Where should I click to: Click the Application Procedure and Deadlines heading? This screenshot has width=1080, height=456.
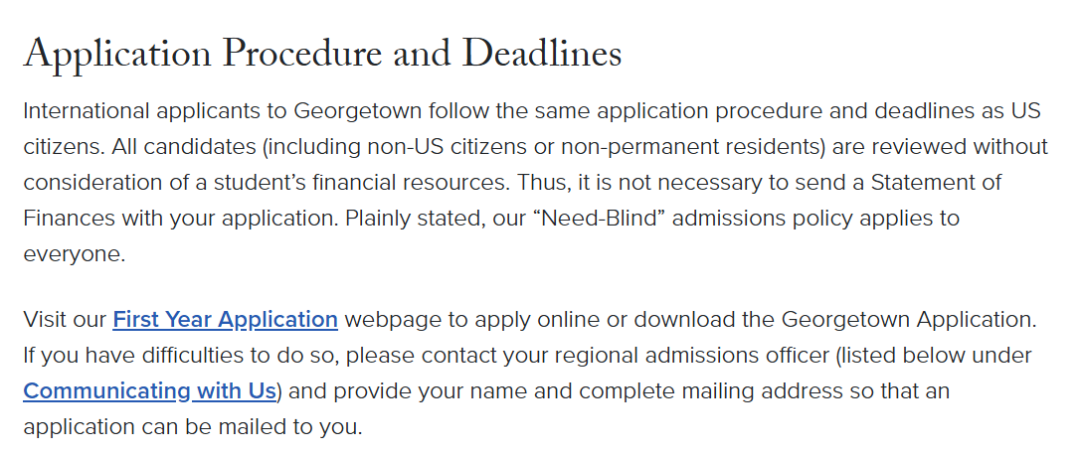322,53
